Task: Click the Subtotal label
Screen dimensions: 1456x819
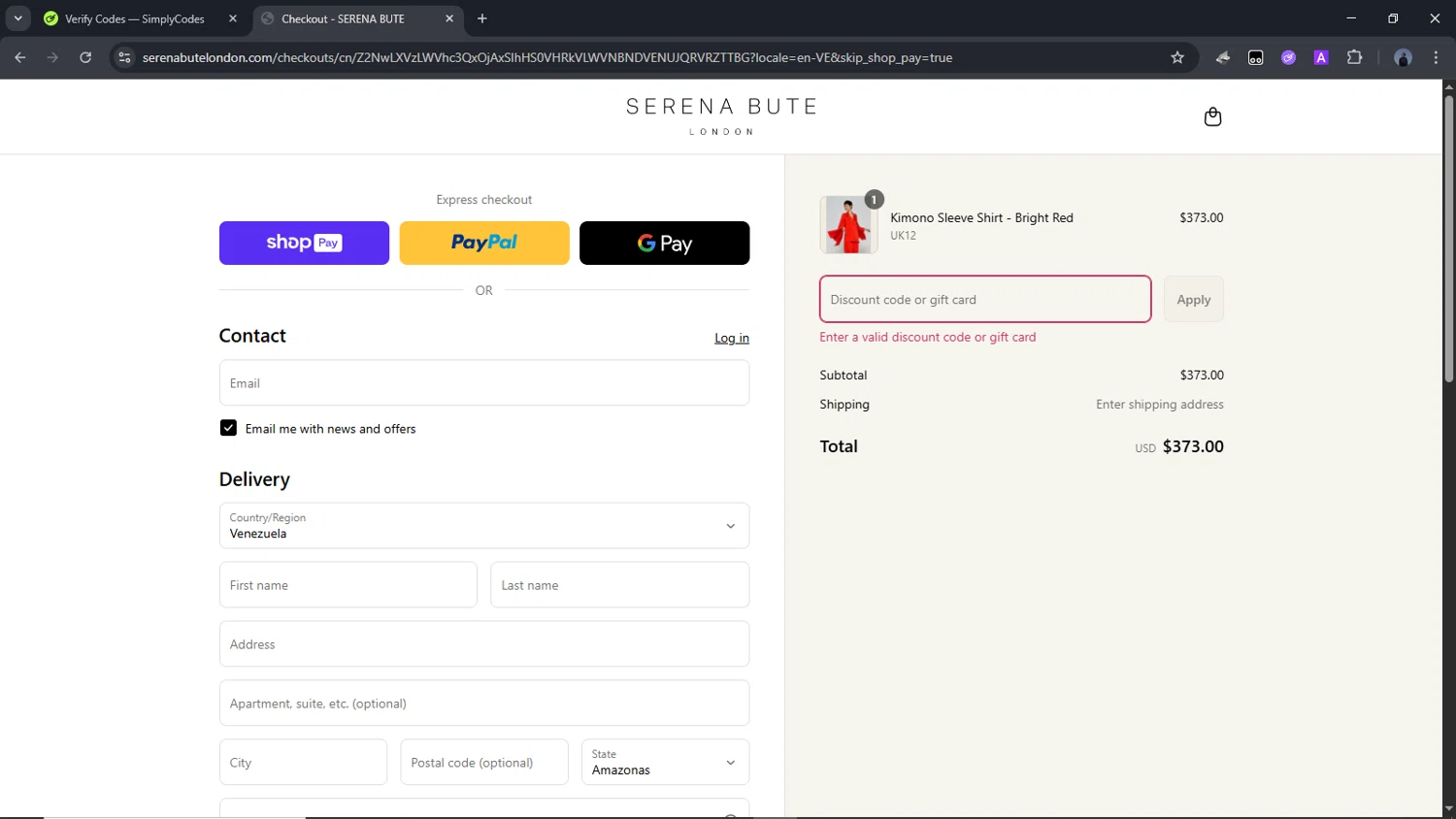Action: point(844,375)
